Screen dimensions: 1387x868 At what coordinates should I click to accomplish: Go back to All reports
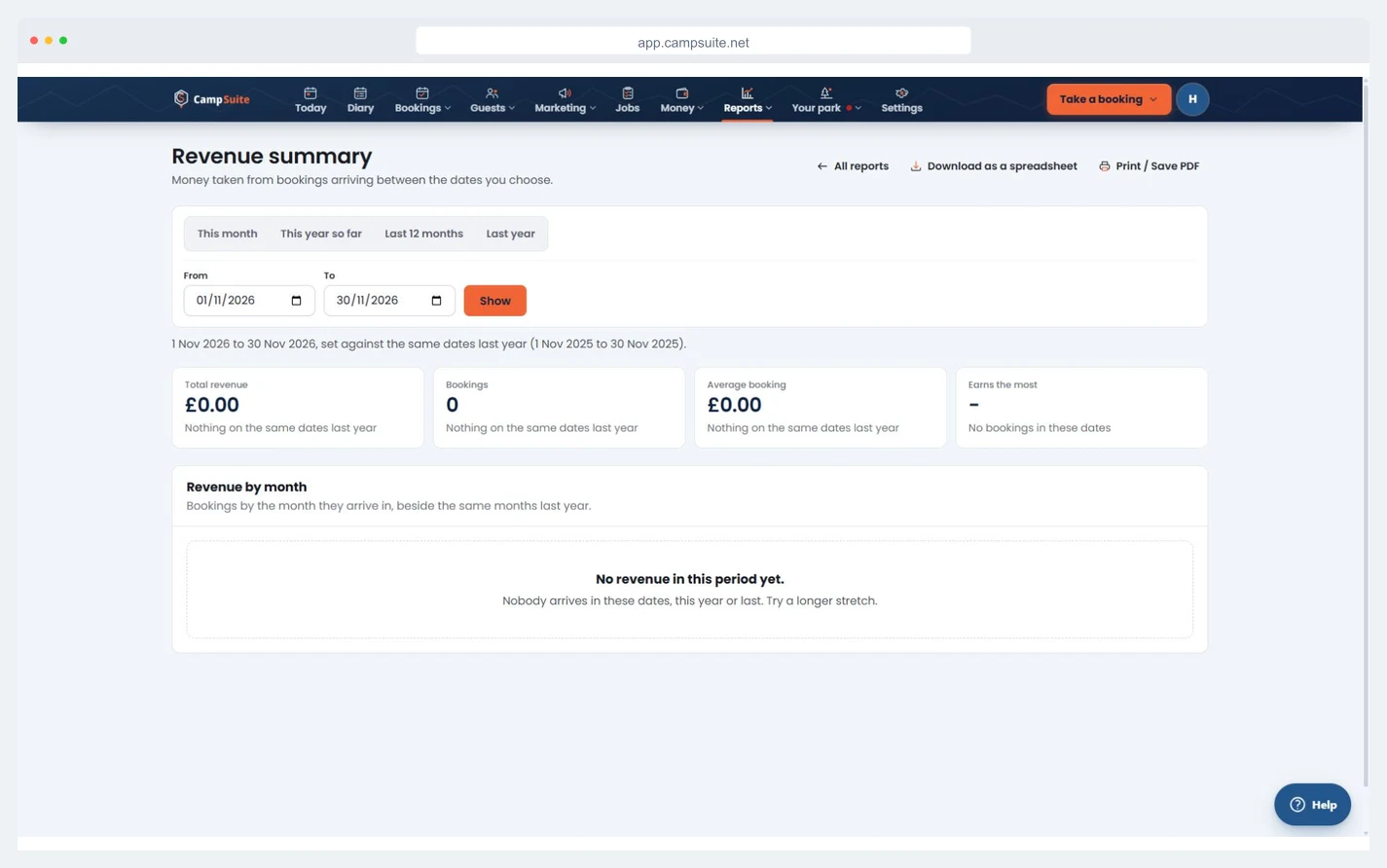853,166
